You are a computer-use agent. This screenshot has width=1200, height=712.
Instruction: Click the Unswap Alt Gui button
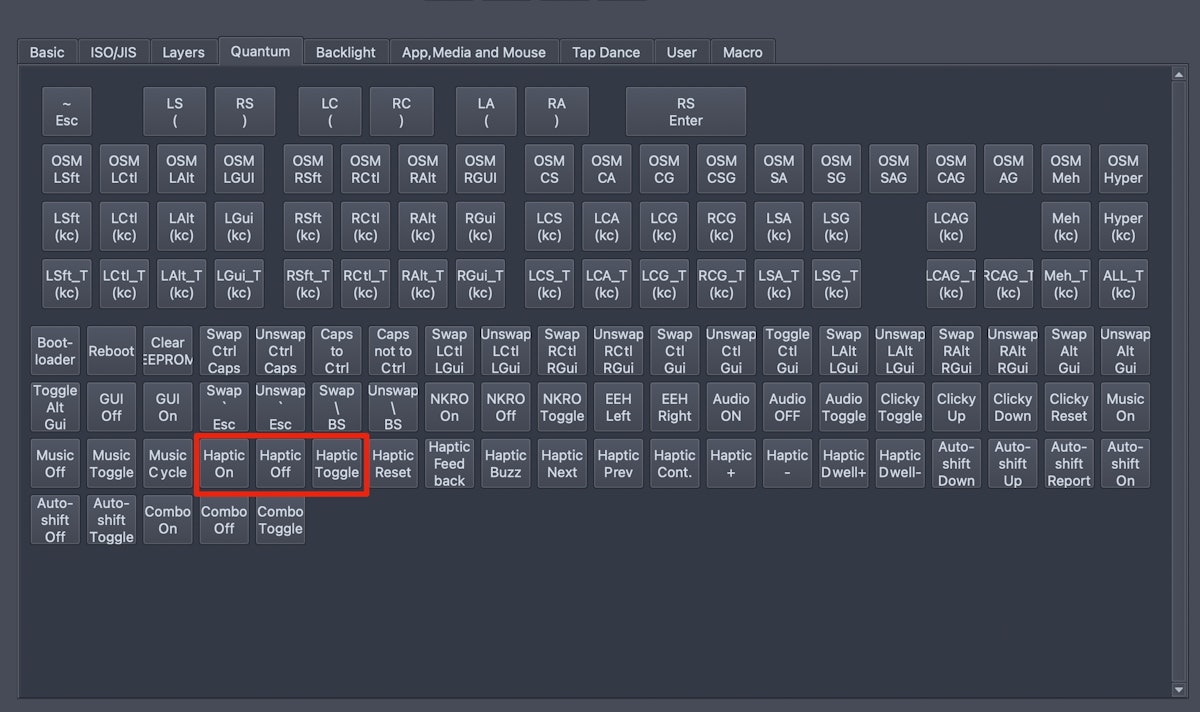[x=1125, y=351]
